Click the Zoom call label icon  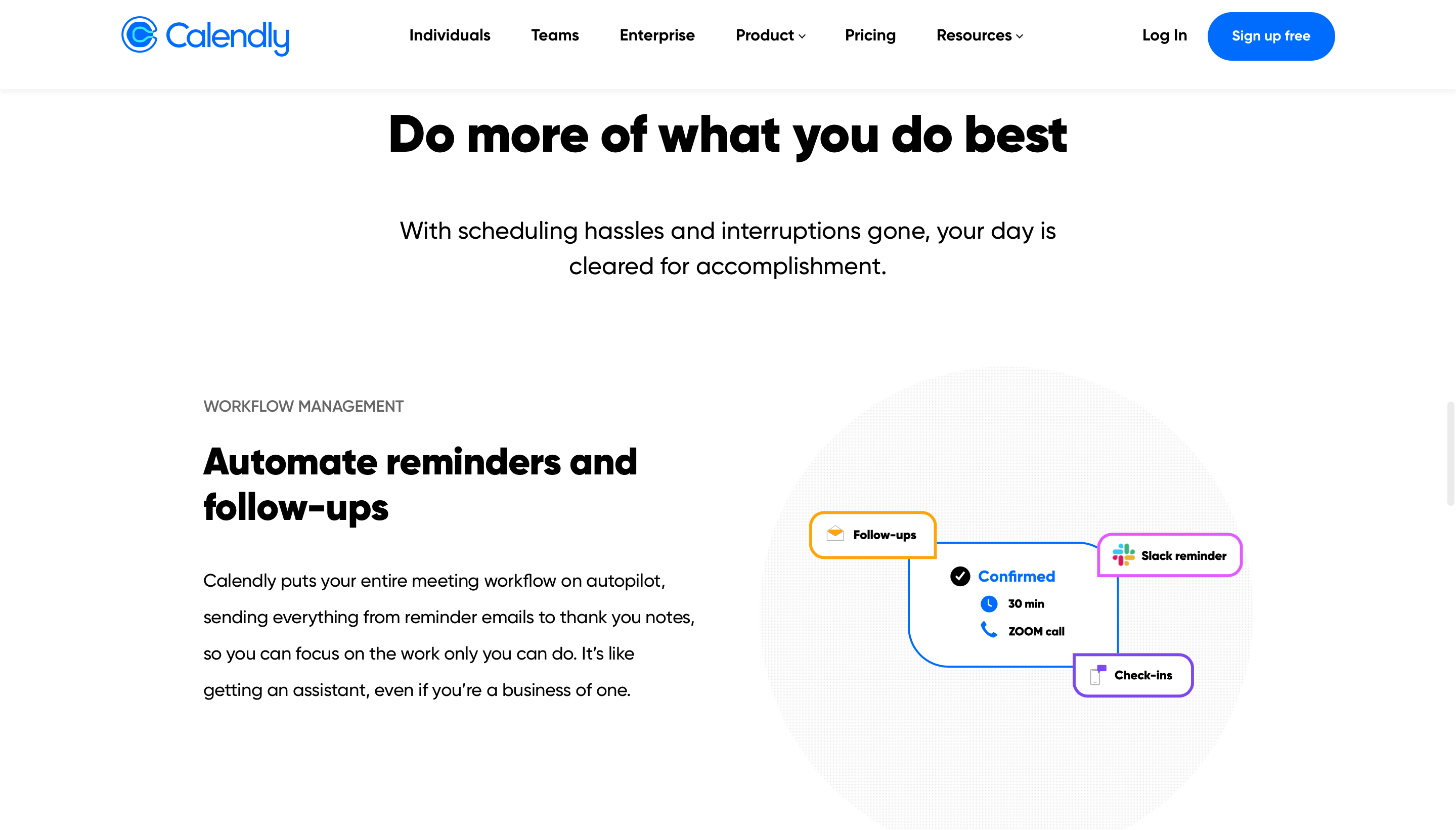pyautogui.click(x=989, y=630)
